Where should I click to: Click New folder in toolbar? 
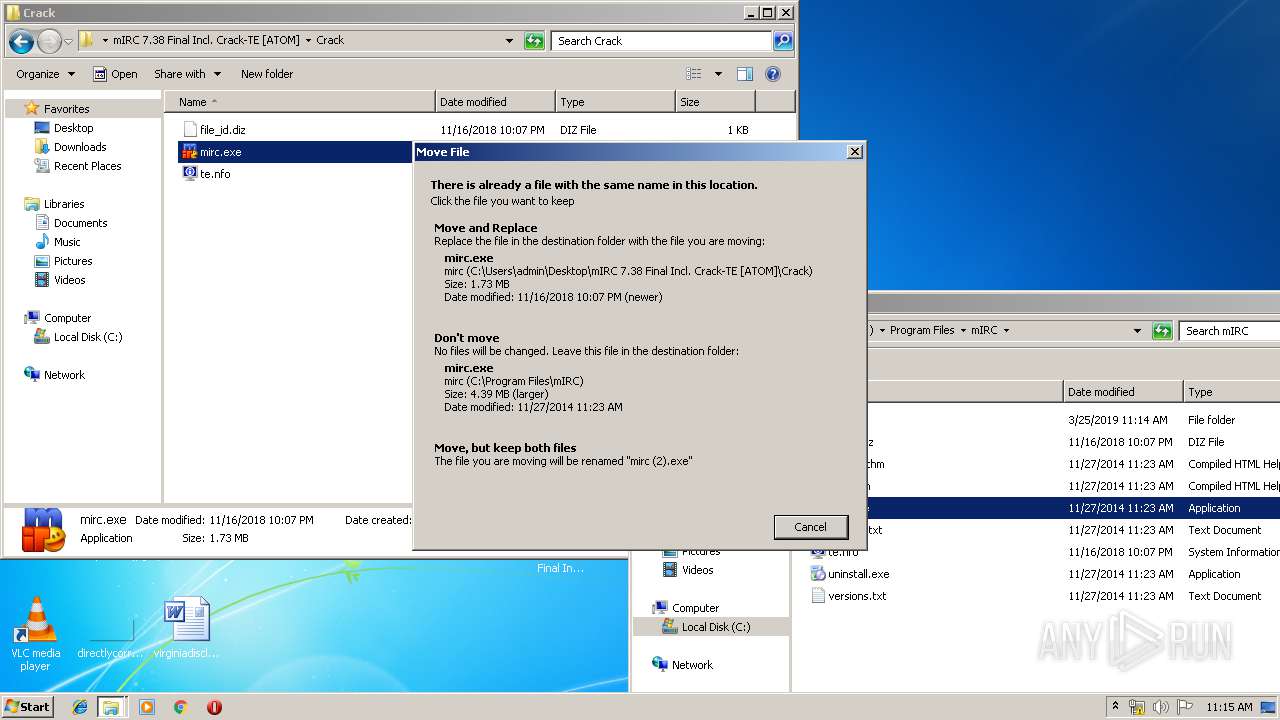click(267, 74)
